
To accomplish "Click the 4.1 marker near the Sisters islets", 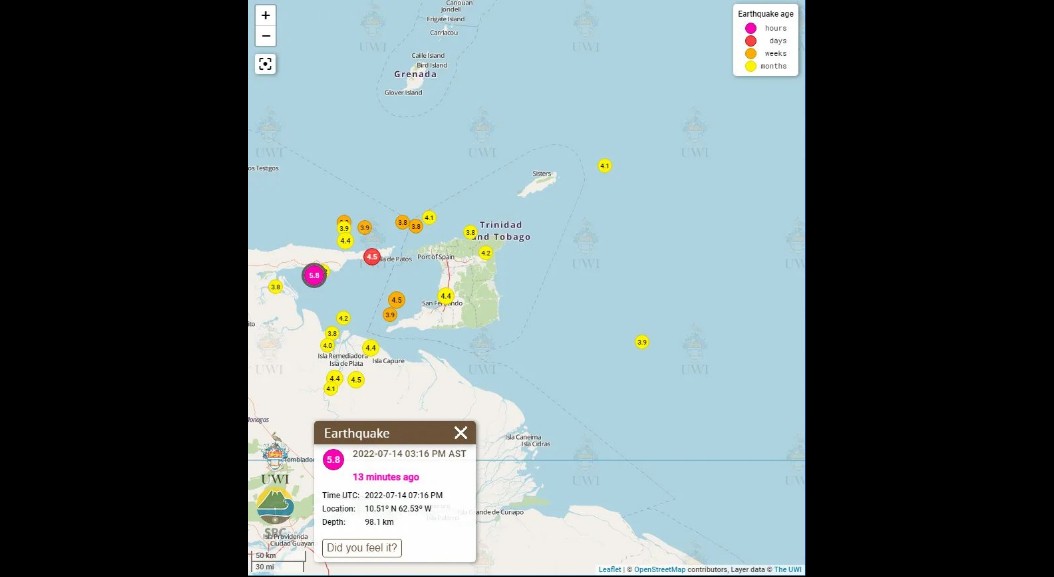I will (x=604, y=165).
